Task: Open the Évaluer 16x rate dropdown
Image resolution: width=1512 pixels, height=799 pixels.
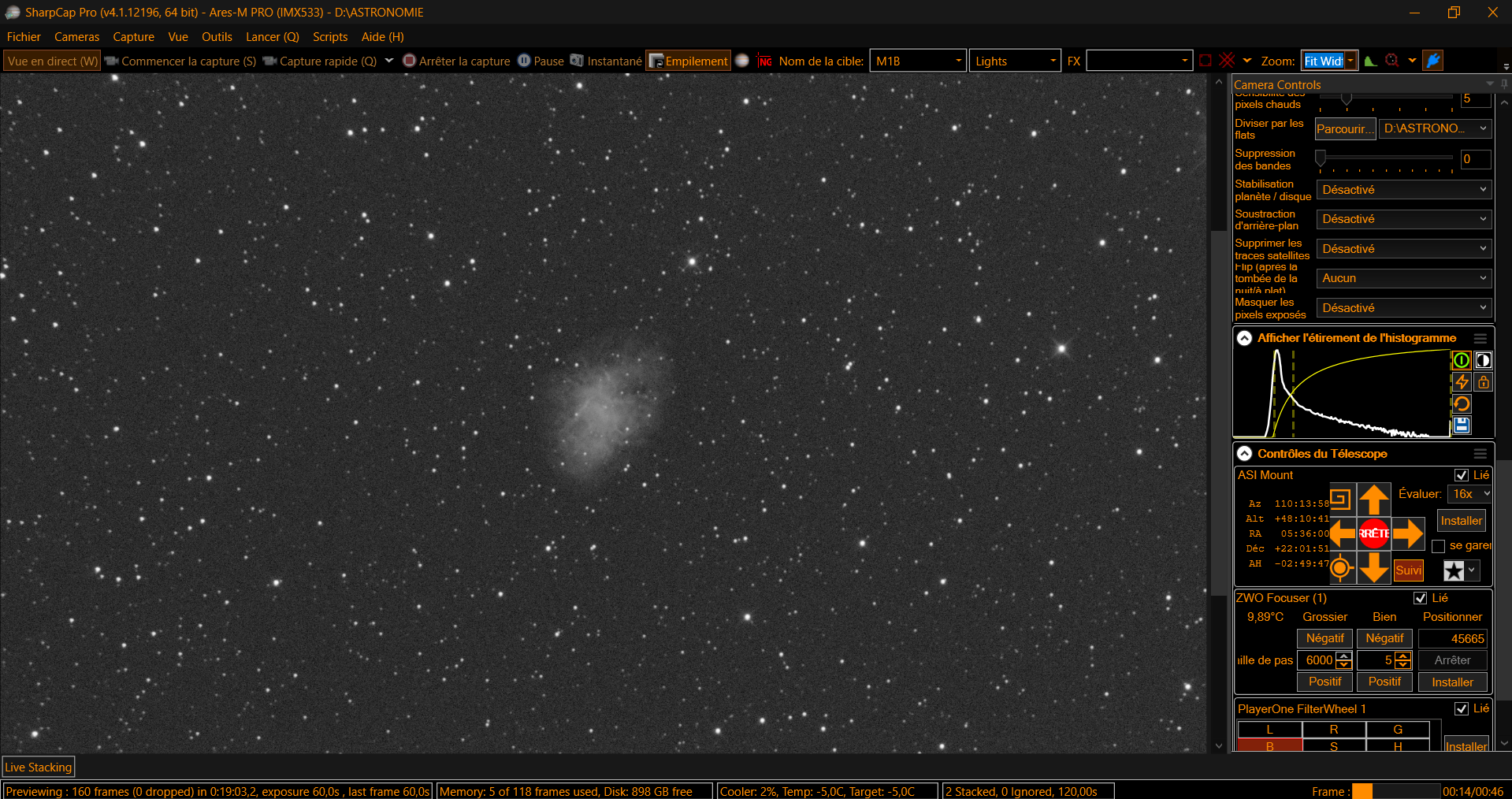Action: pos(1470,494)
